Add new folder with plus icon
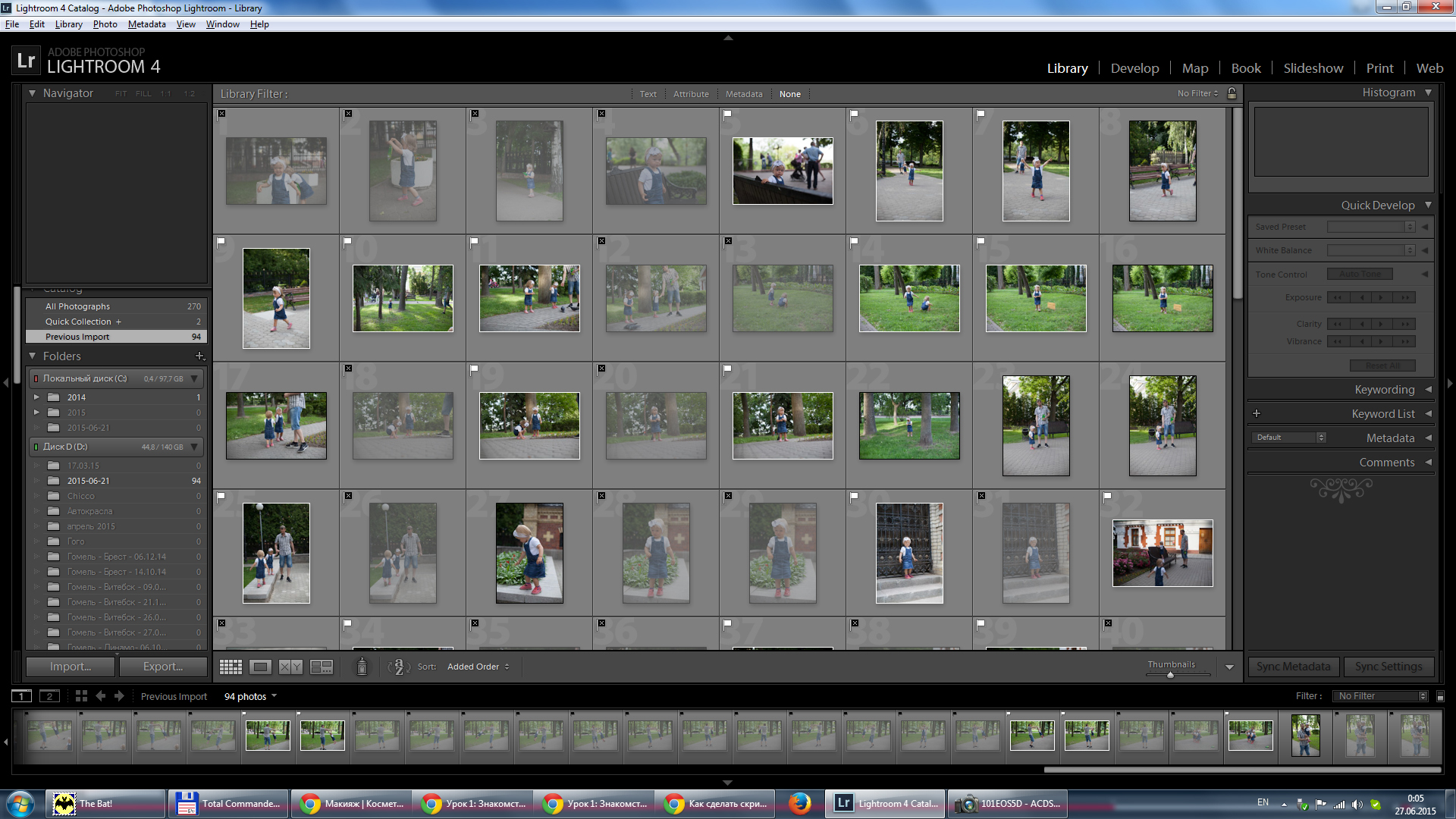The width and height of the screenshot is (1456, 819). (x=199, y=356)
